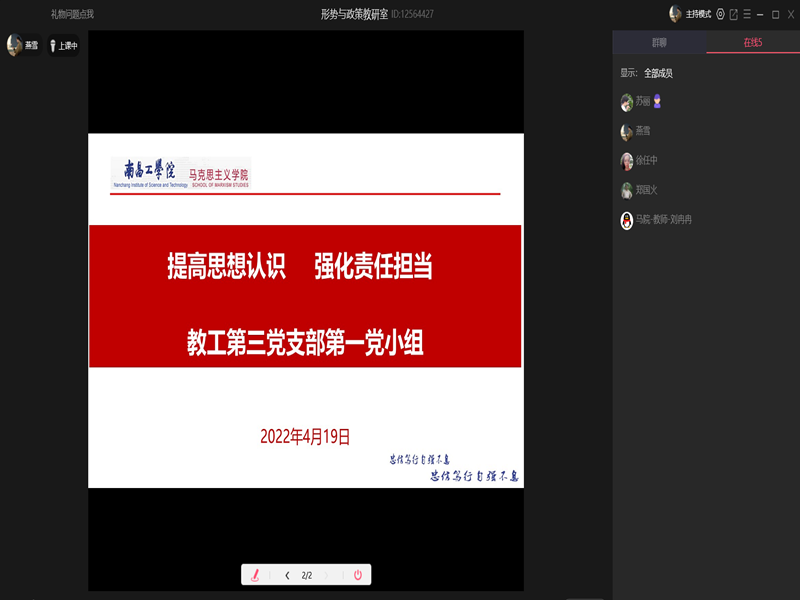
Task: Go to the previous slide
Action: (x=287, y=575)
